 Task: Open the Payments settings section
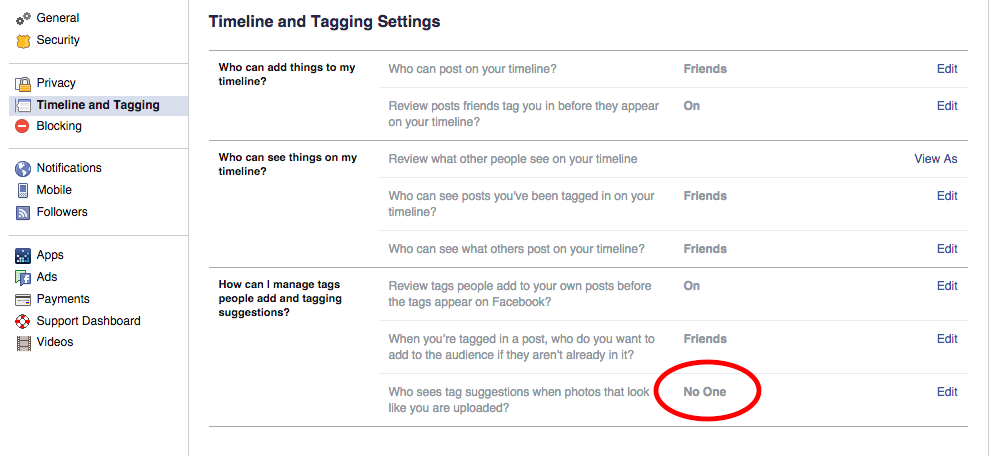pyautogui.click(x=63, y=299)
